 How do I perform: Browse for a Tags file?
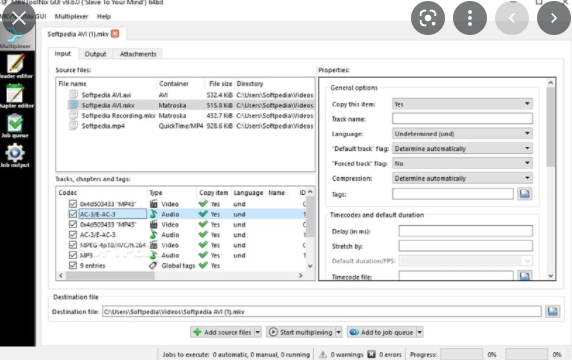click(525, 194)
